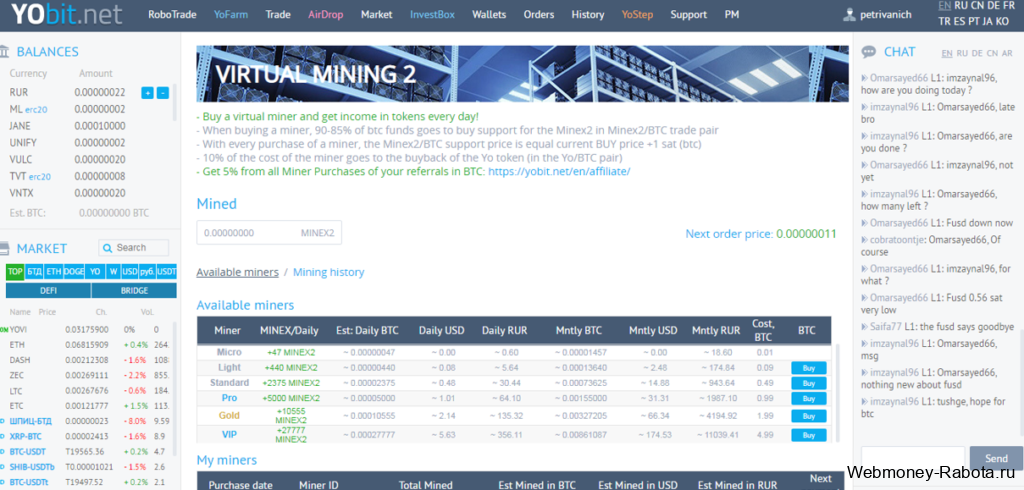Click the Balances panel icon
The height and width of the screenshot is (490, 1024).
[x=4, y=52]
